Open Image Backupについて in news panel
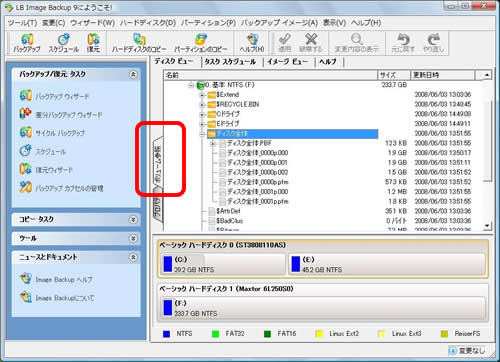Viewport: 500px width, 362px height. tap(57, 297)
